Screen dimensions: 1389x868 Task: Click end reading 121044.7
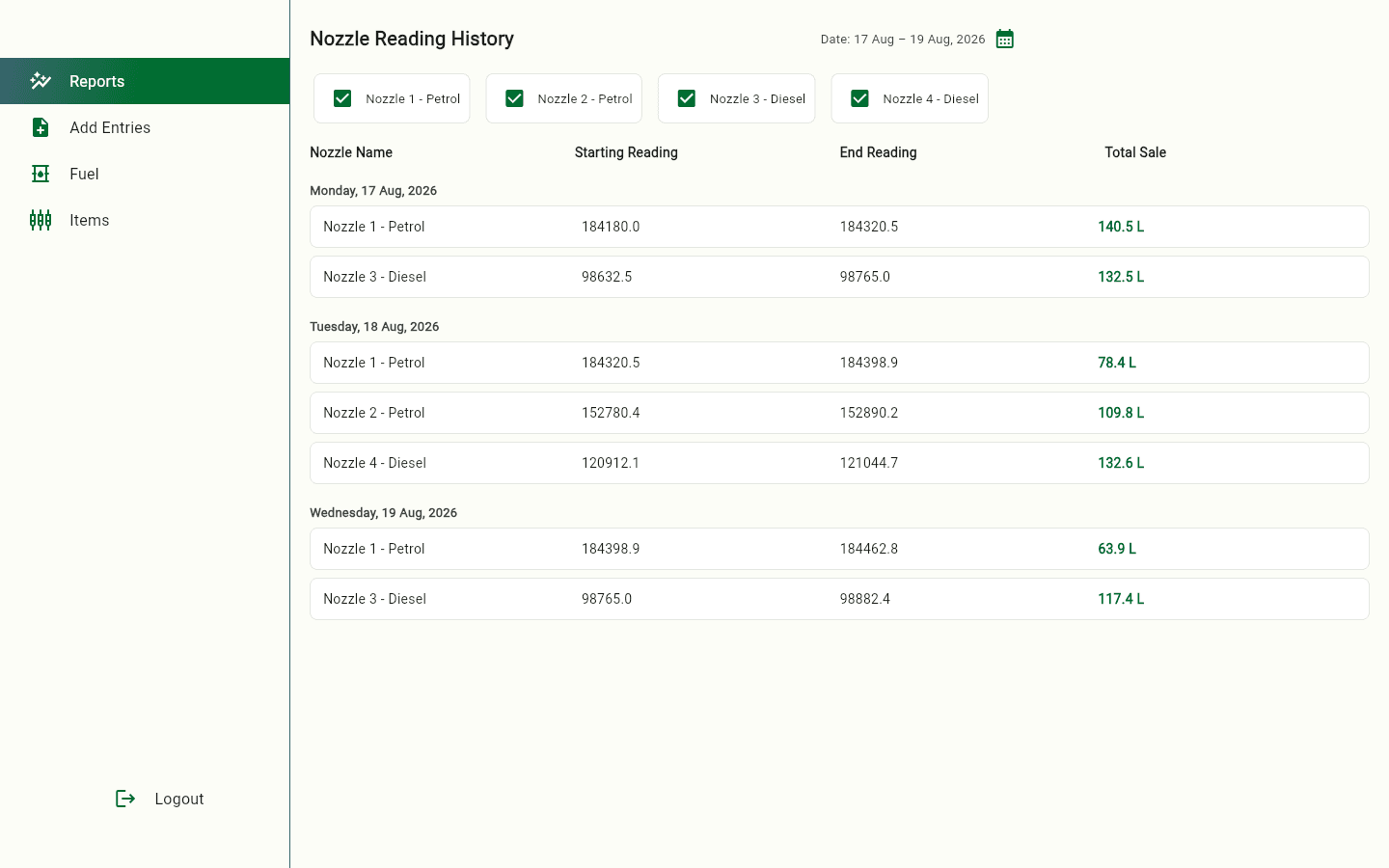(869, 463)
